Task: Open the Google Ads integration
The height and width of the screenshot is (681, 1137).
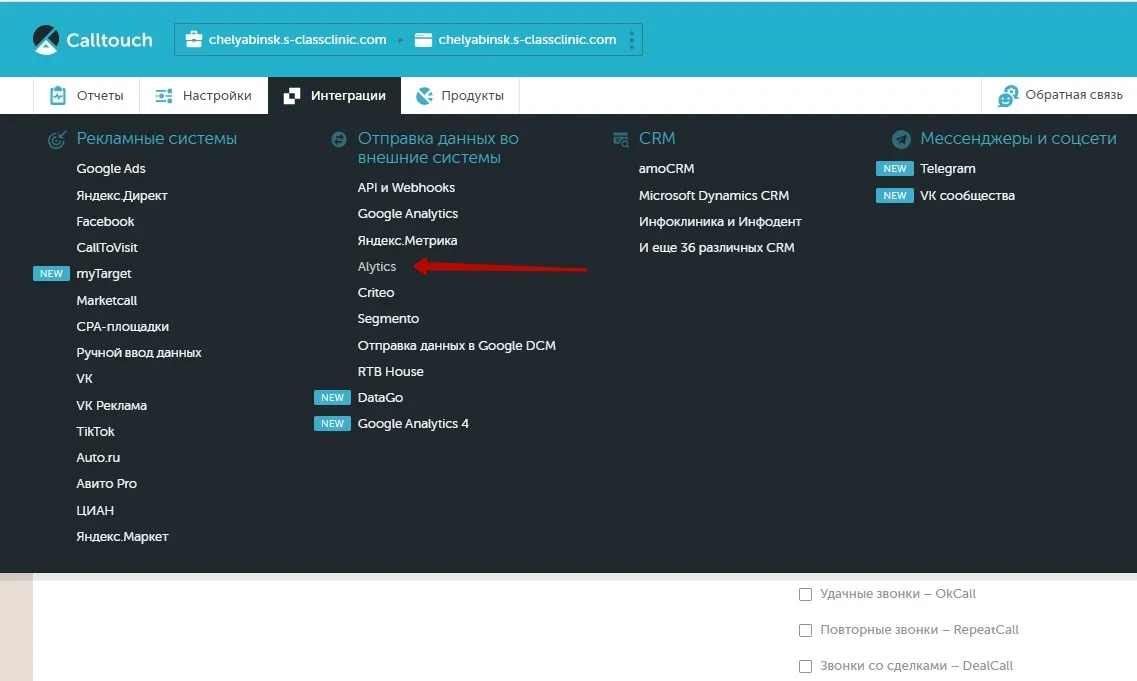Action: tap(111, 169)
